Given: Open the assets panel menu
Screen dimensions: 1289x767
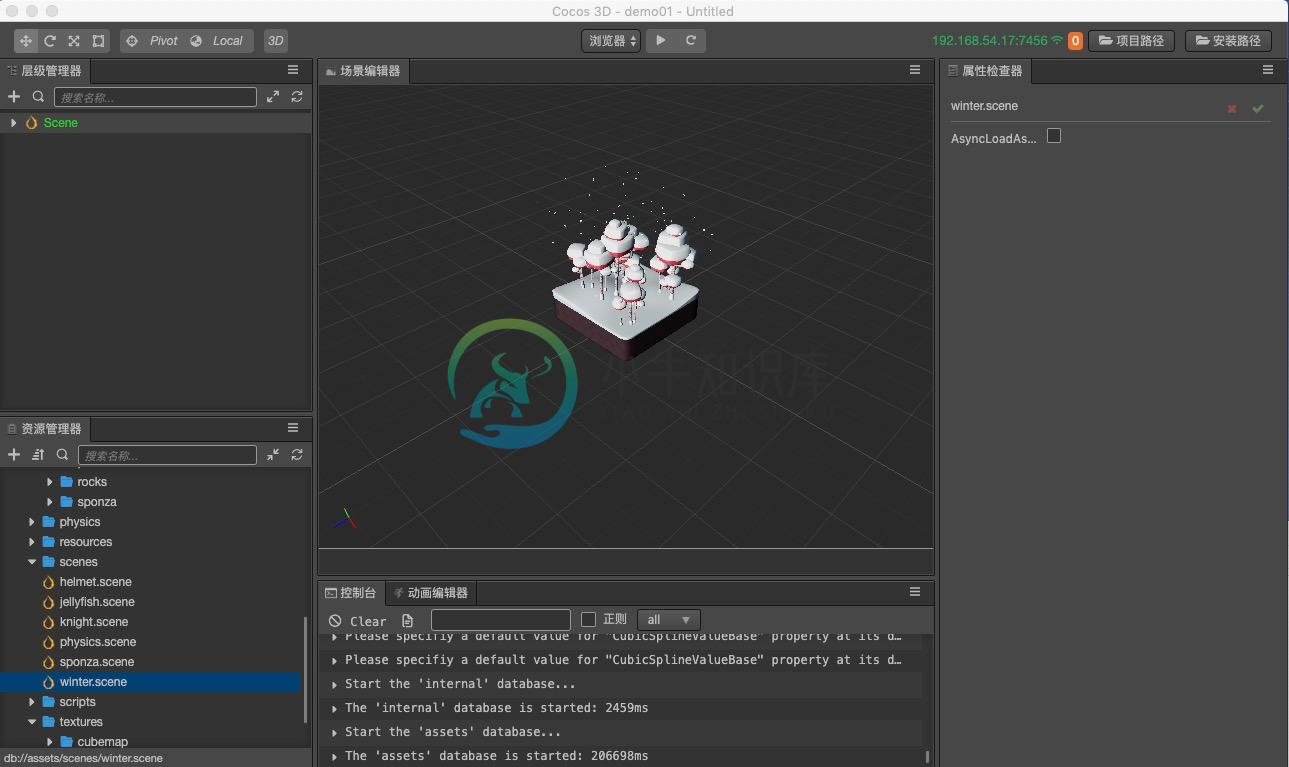Looking at the screenshot, I should pyautogui.click(x=293, y=428).
